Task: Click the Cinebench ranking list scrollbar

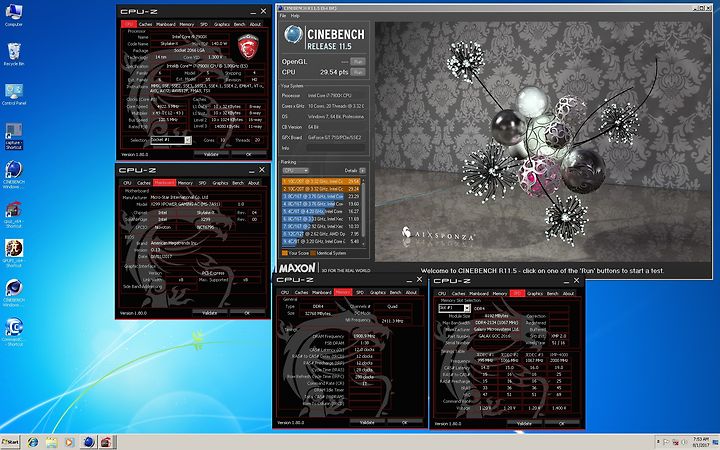Action: (x=364, y=212)
